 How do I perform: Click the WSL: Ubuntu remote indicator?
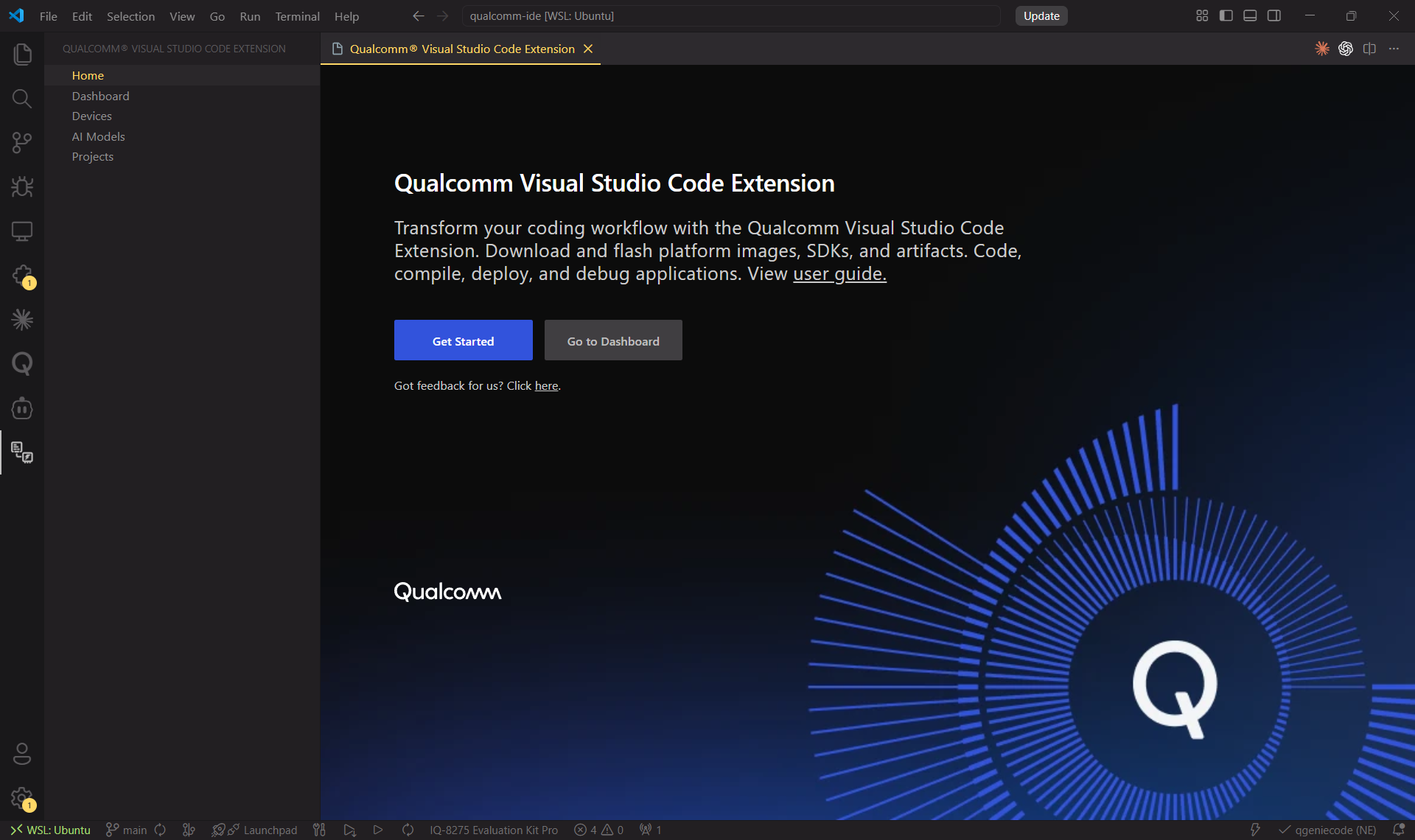(x=50, y=830)
